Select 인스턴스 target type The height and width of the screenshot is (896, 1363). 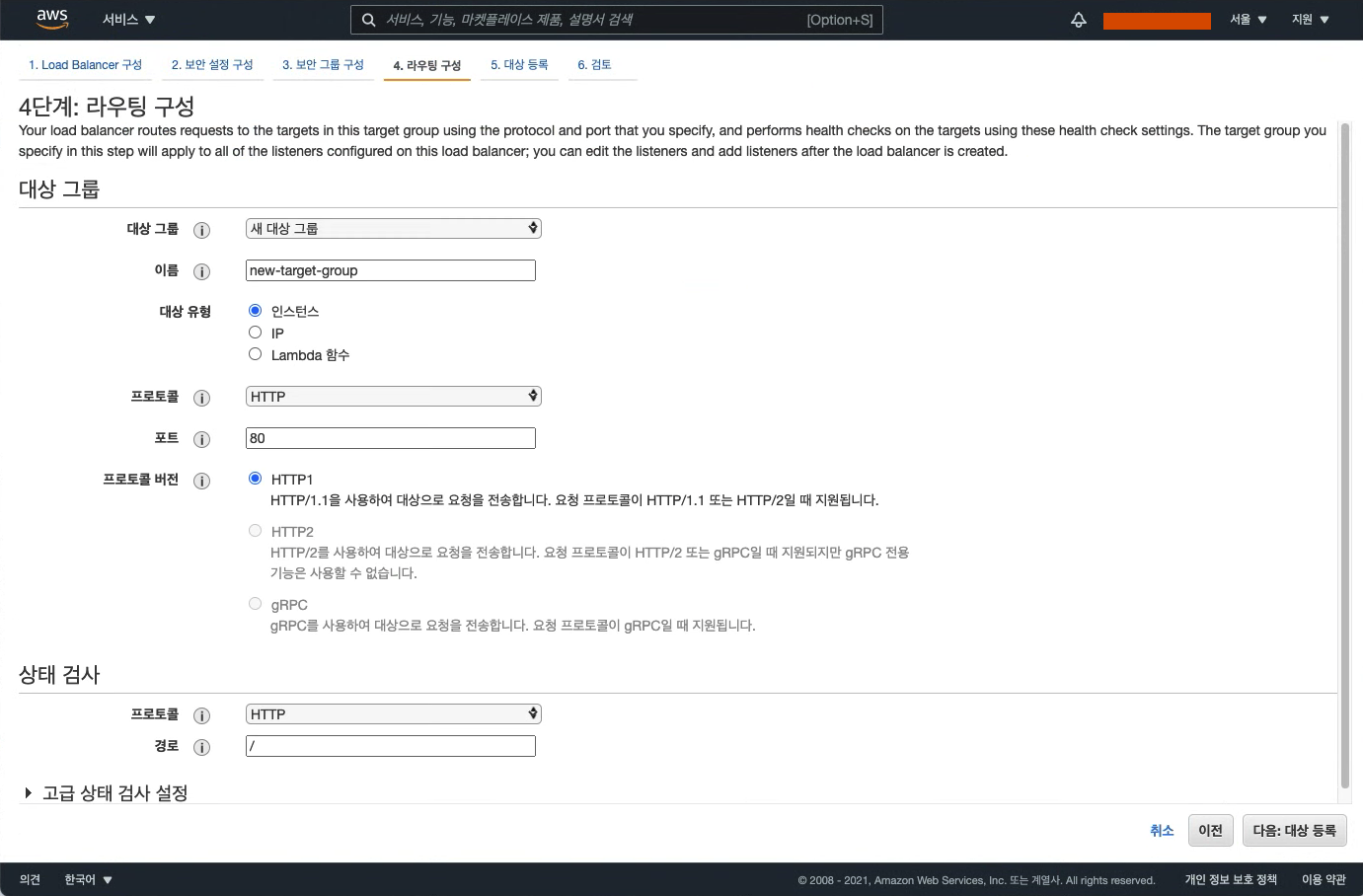[255, 311]
